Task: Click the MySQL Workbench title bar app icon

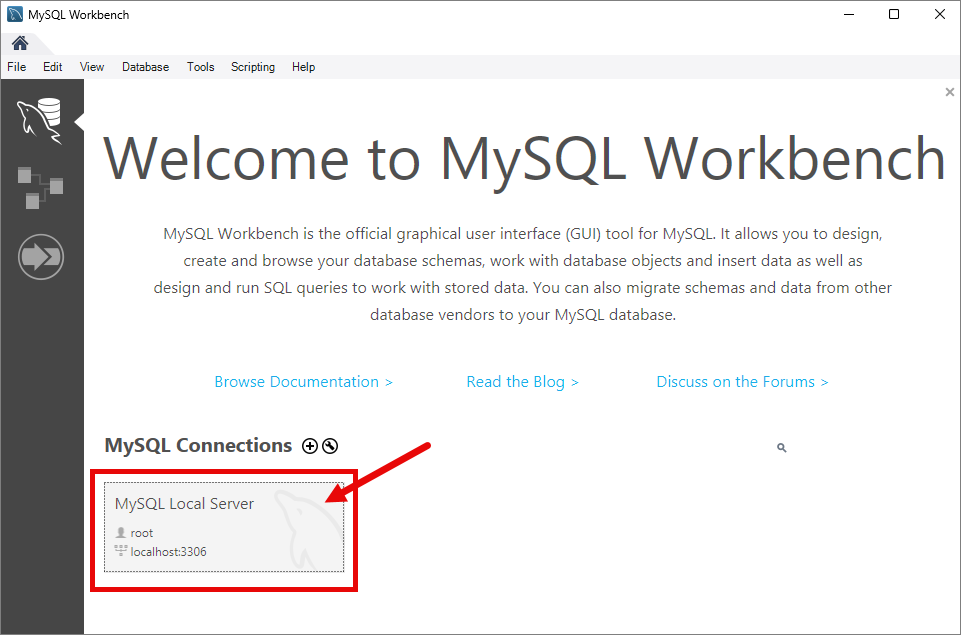Action: pyautogui.click(x=15, y=14)
